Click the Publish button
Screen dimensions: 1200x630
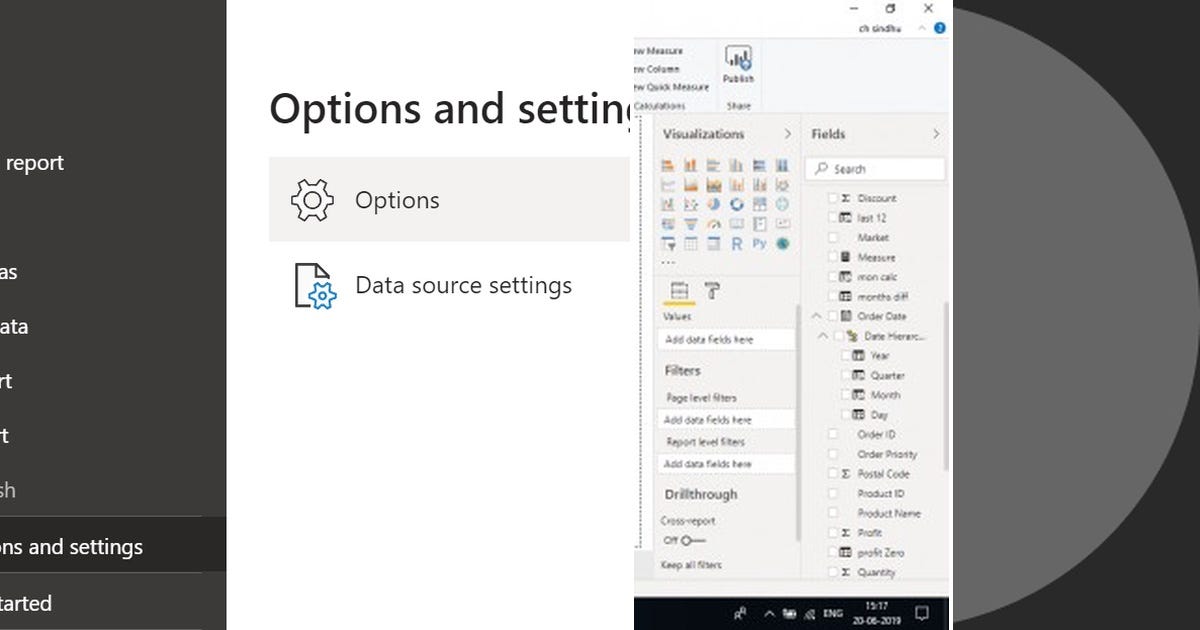pyautogui.click(x=738, y=63)
